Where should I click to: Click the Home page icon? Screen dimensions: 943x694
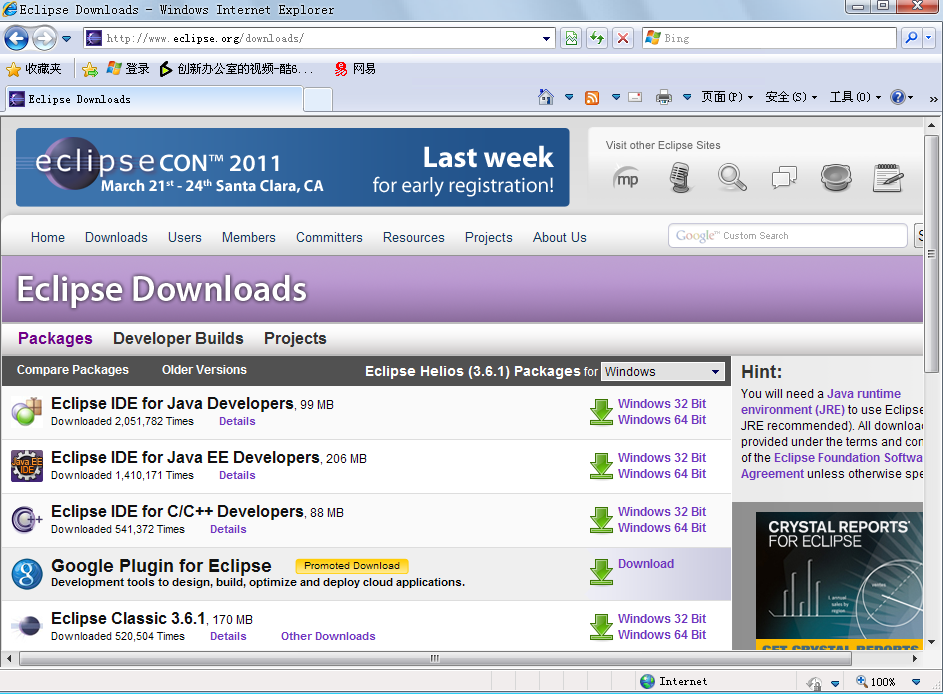545,97
